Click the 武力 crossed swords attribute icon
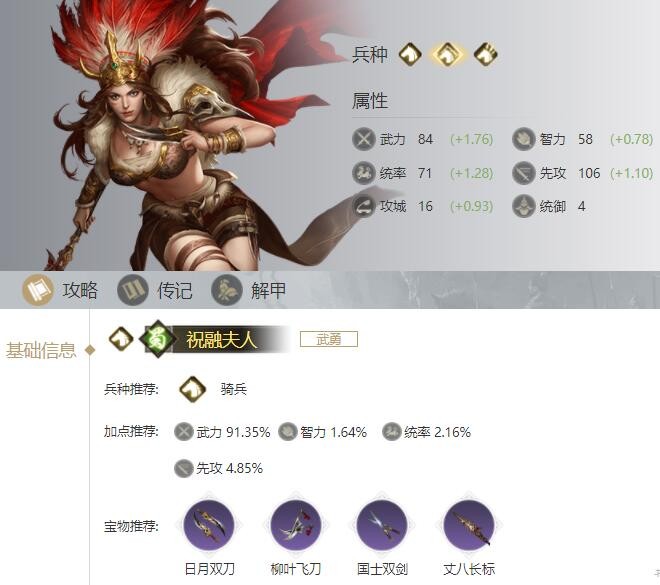Viewport: 660px width, 585px height. [x=364, y=139]
